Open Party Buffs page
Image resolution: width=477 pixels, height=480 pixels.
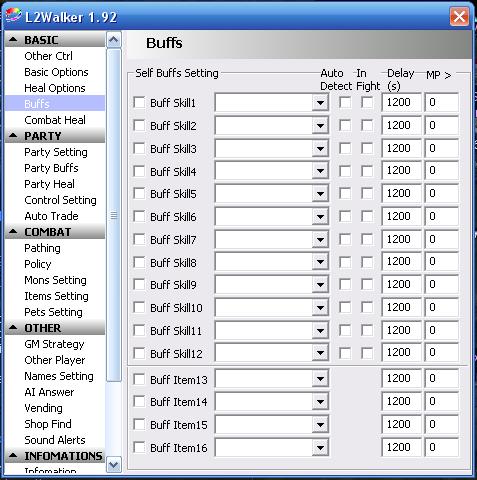point(51,168)
